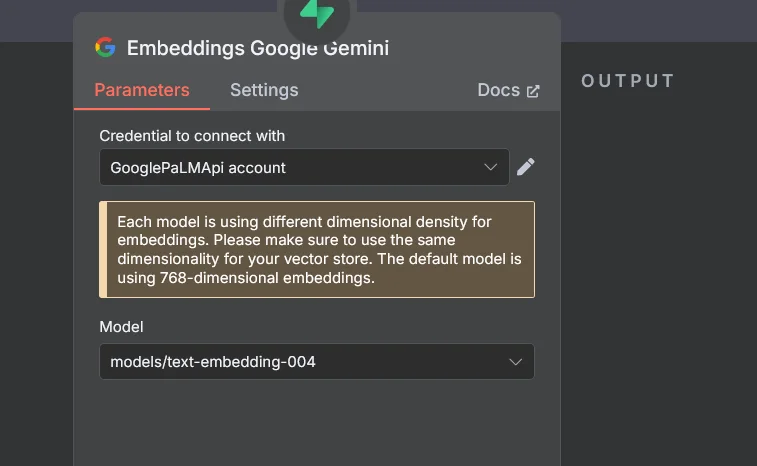Click the 768-dimensional embeddings notice text
Viewport: 757px width, 466px height.
[x=319, y=250]
